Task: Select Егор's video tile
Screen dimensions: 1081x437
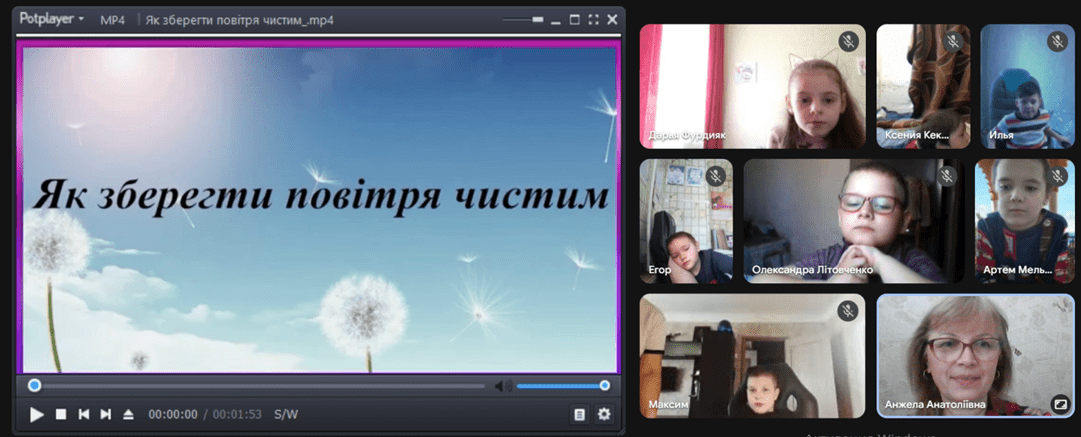Action: tap(686, 221)
